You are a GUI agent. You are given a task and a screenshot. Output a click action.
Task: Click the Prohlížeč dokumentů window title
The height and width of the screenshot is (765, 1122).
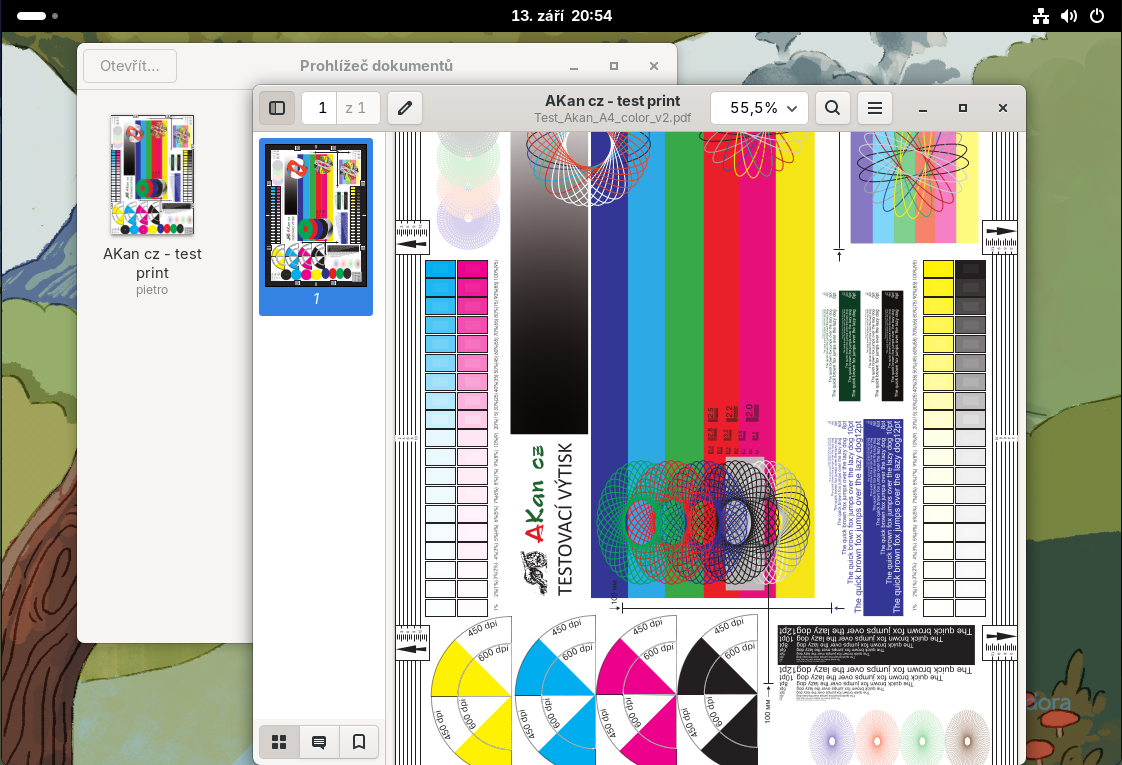point(376,66)
